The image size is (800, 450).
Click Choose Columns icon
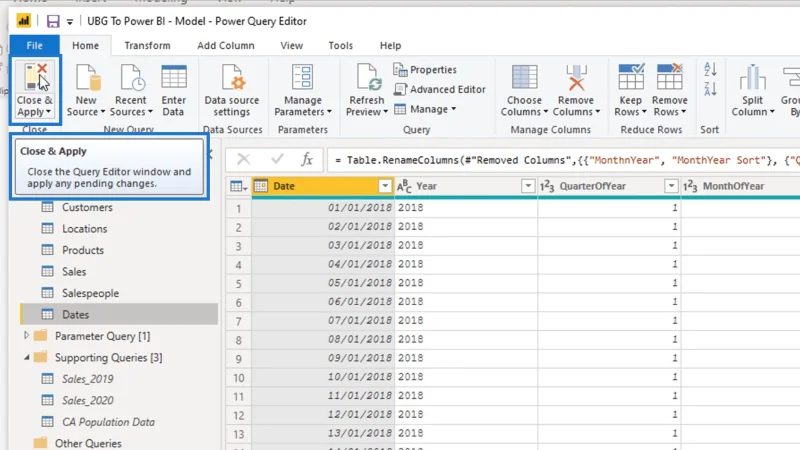coord(524,78)
